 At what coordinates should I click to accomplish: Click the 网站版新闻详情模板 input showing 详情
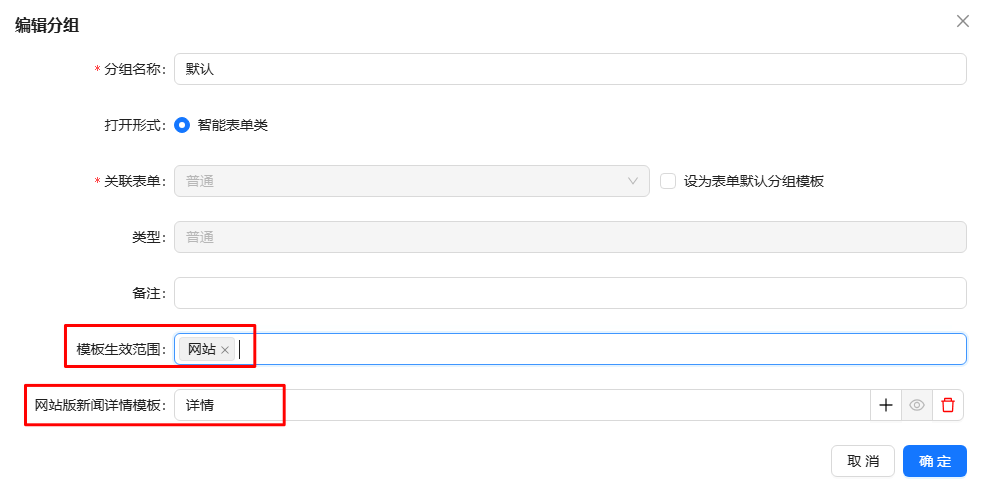pos(520,405)
